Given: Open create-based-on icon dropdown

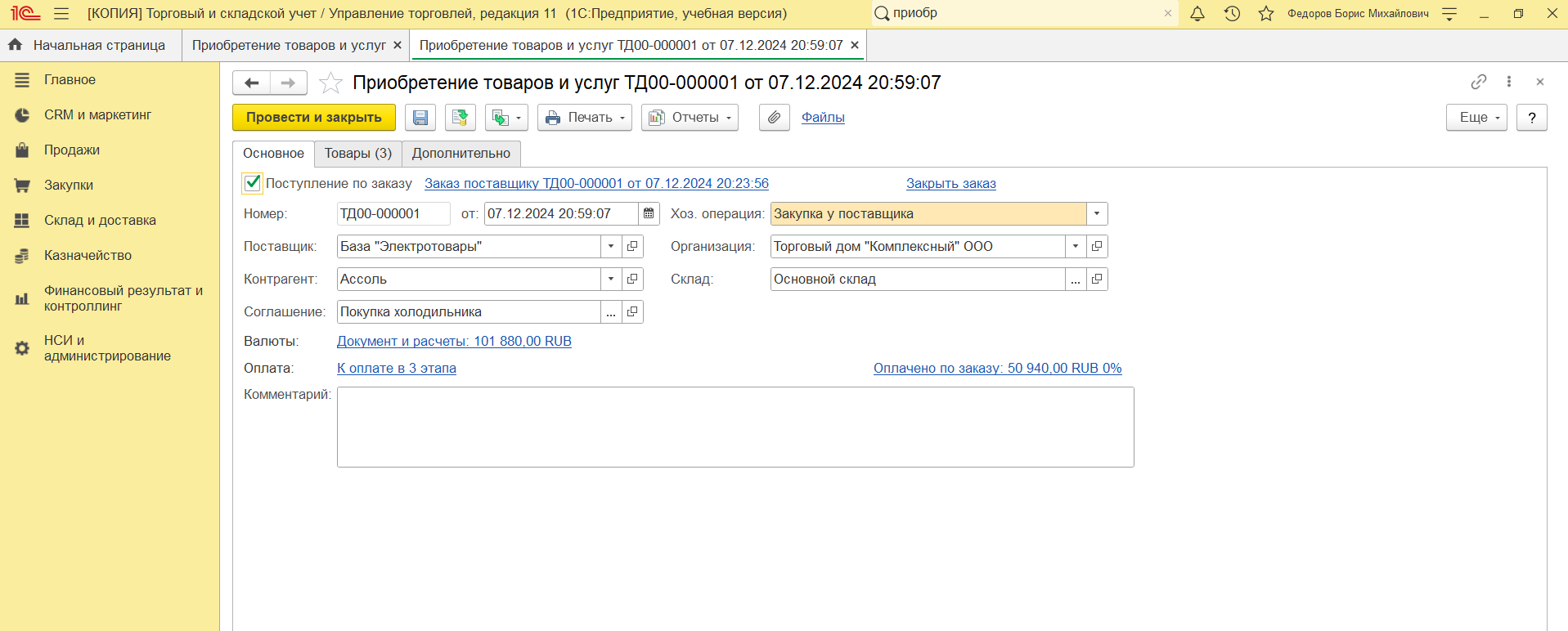Looking at the screenshot, I should (x=506, y=118).
